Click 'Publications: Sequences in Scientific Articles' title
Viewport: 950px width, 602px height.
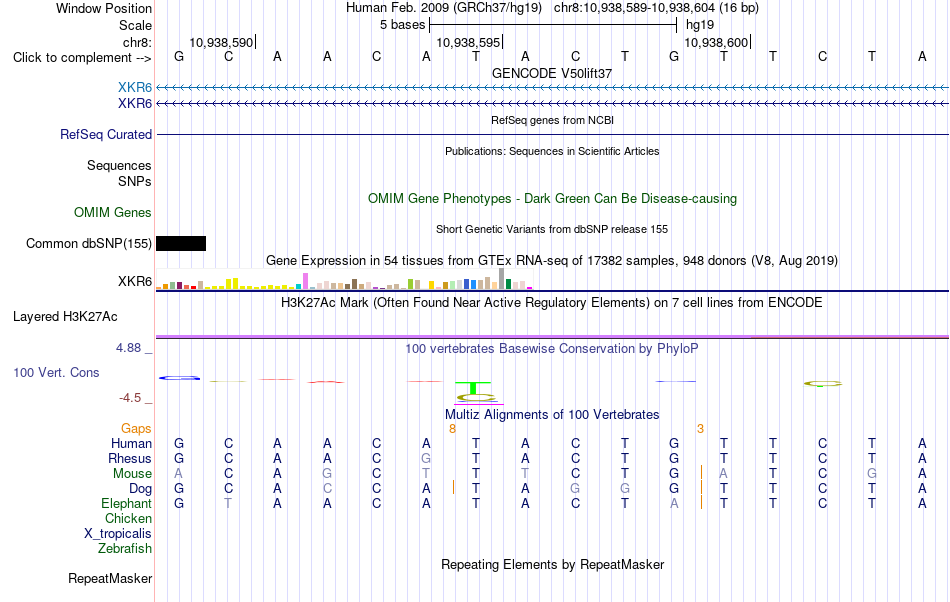click(552, 151)
